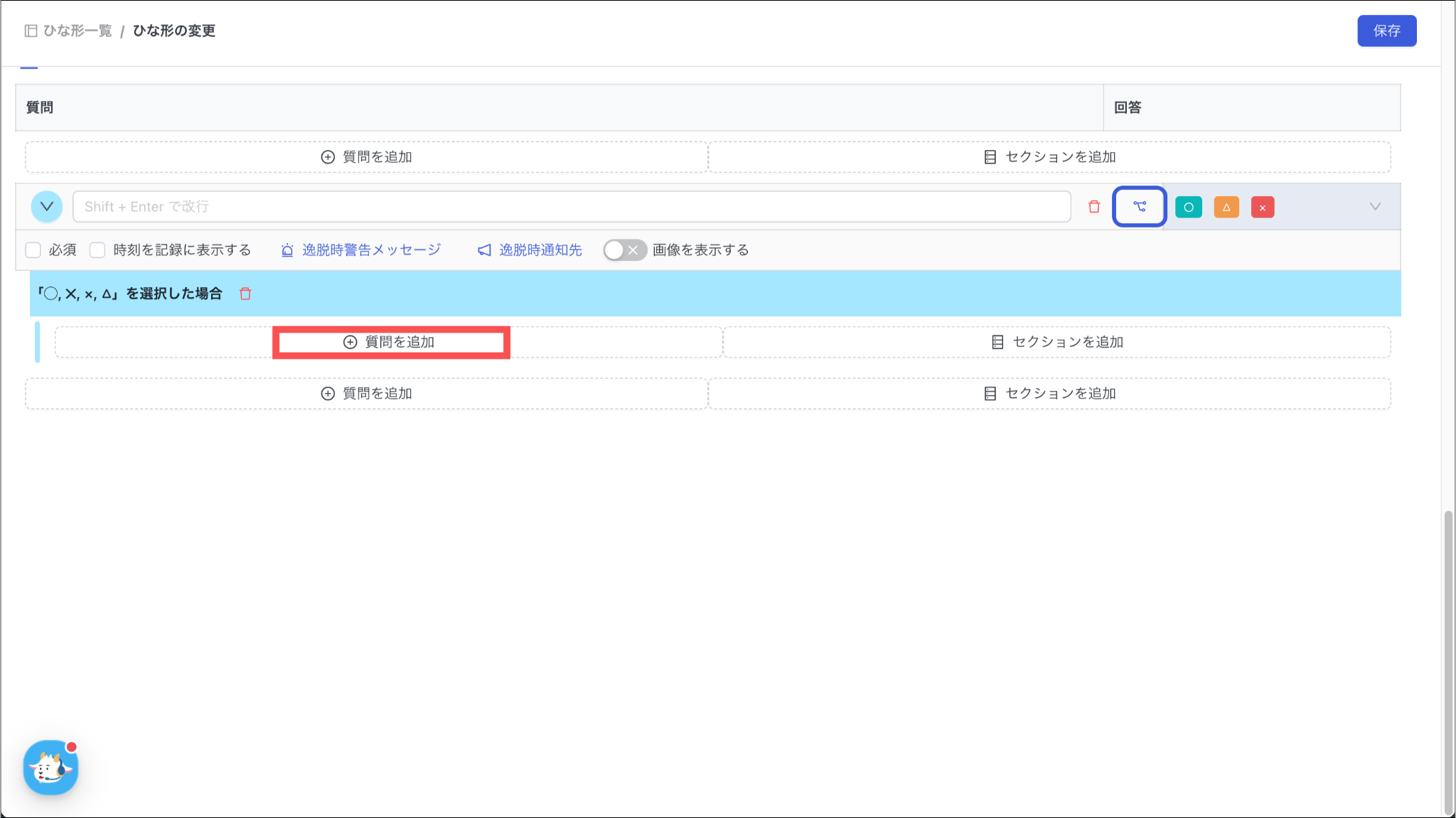Click the branch condition icon

point(1139,207)
